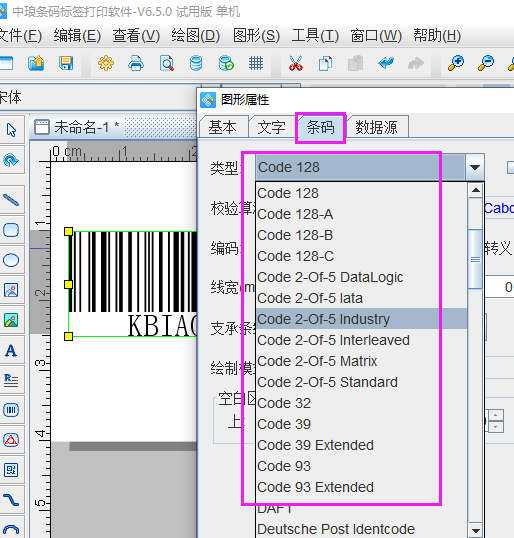Click the grey Redo arrow icon

point(416,63)
